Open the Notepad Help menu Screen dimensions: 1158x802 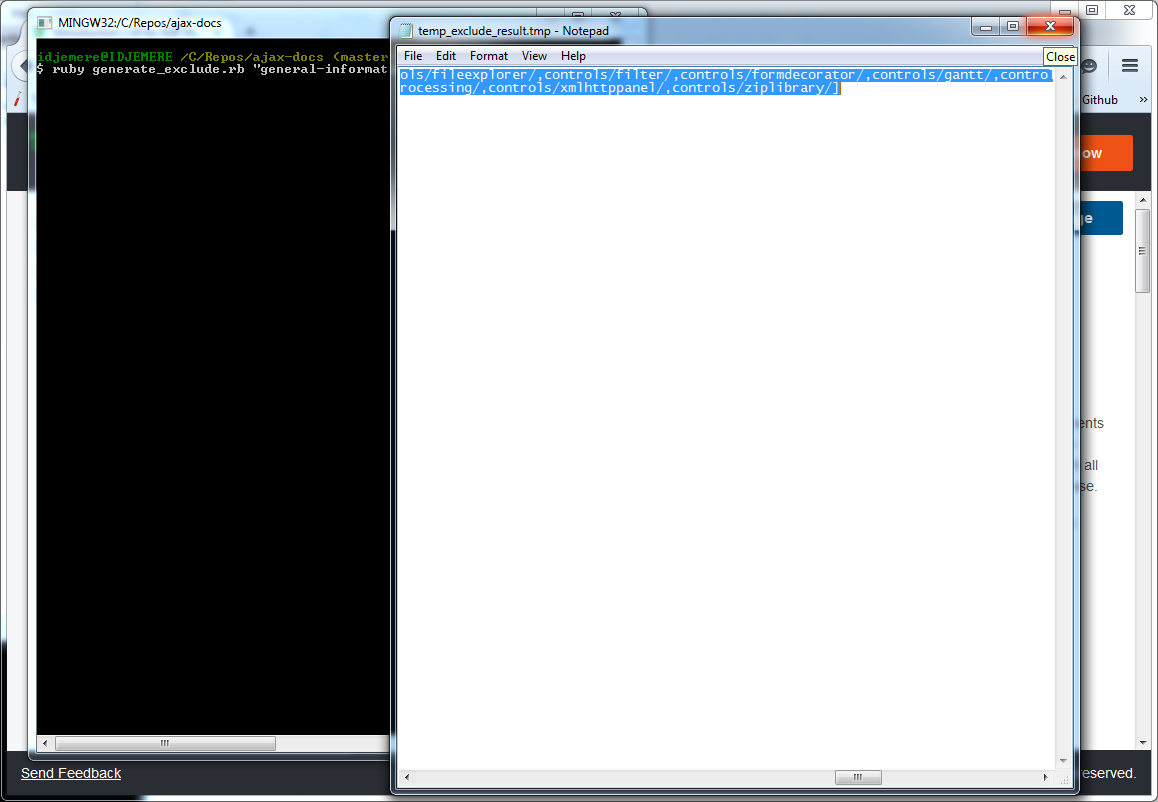coord(573,56)
